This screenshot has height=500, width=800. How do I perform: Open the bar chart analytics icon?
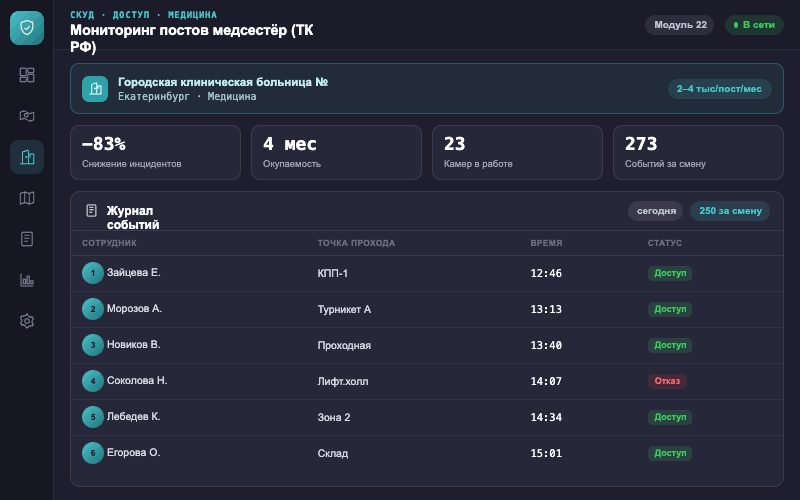pyautogui.click(x=27, y=280)
